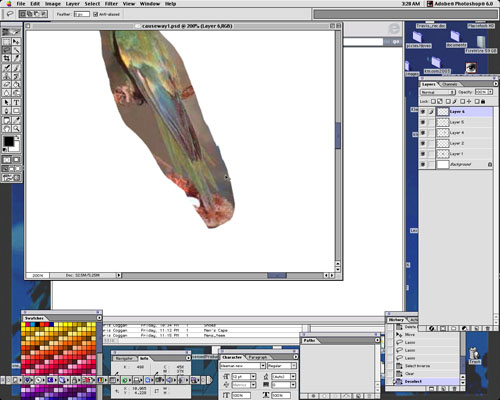This screenshot has height=400, width=500.
Task: Select the Type tool
Action: coord(16,102)
